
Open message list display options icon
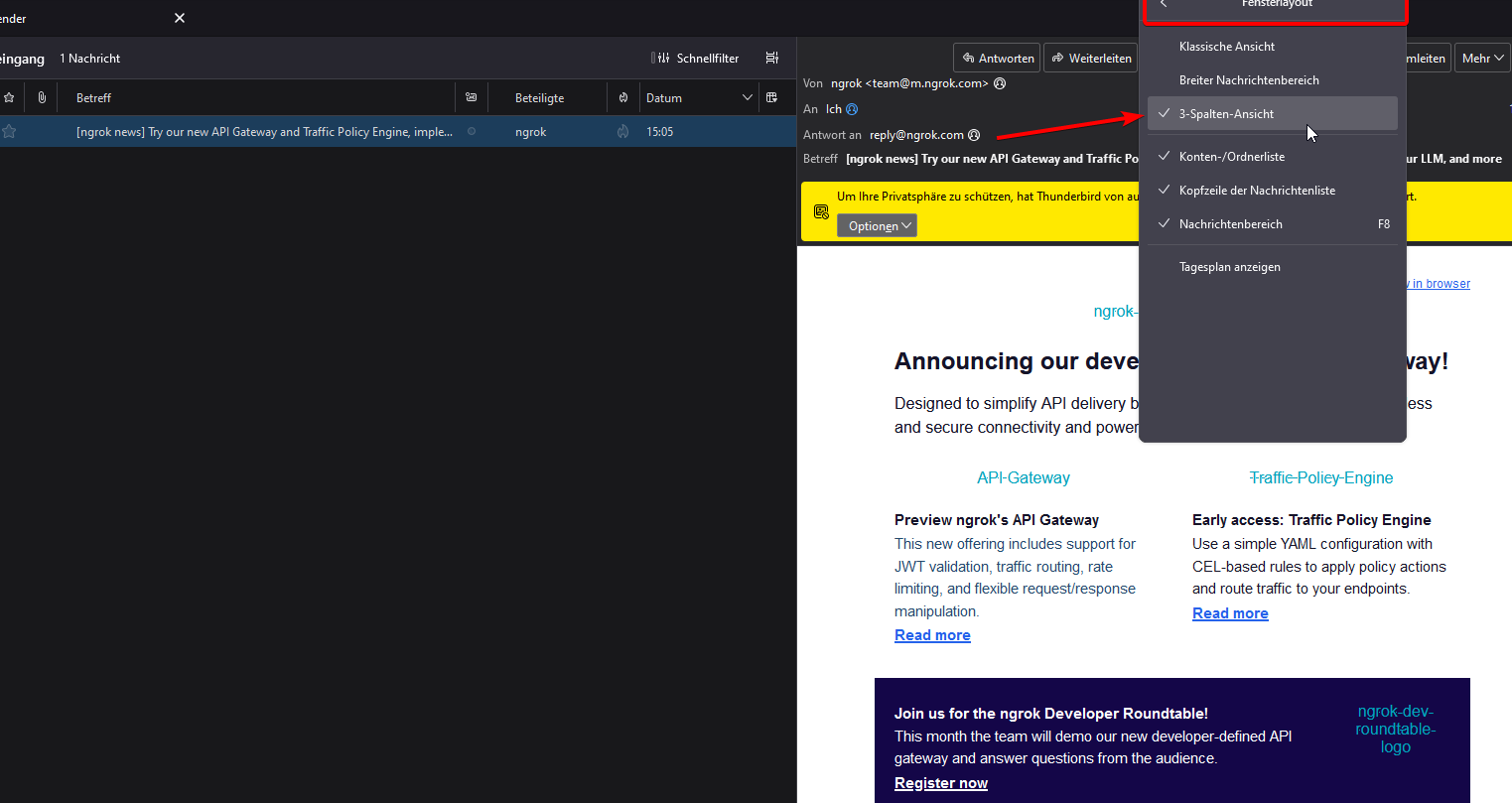[771, 59]
